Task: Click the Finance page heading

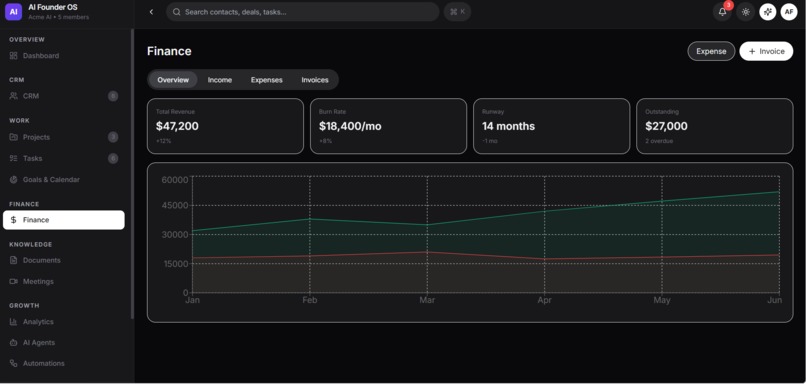Action: [169, 51]
